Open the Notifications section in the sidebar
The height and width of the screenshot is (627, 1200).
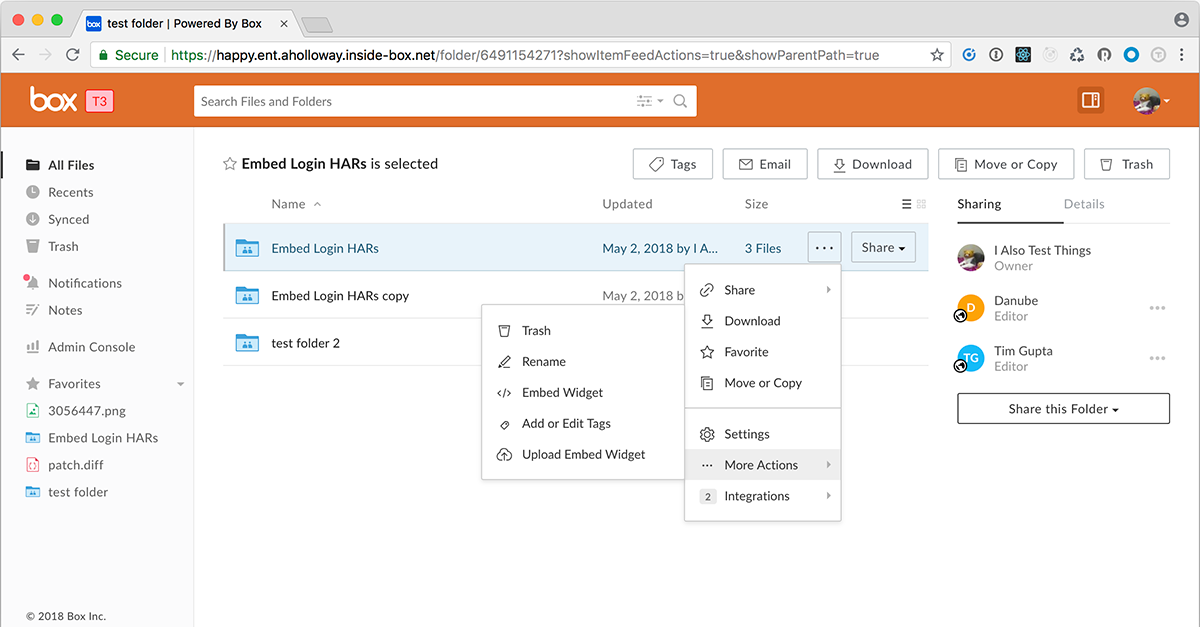click(x=84, y=283)
